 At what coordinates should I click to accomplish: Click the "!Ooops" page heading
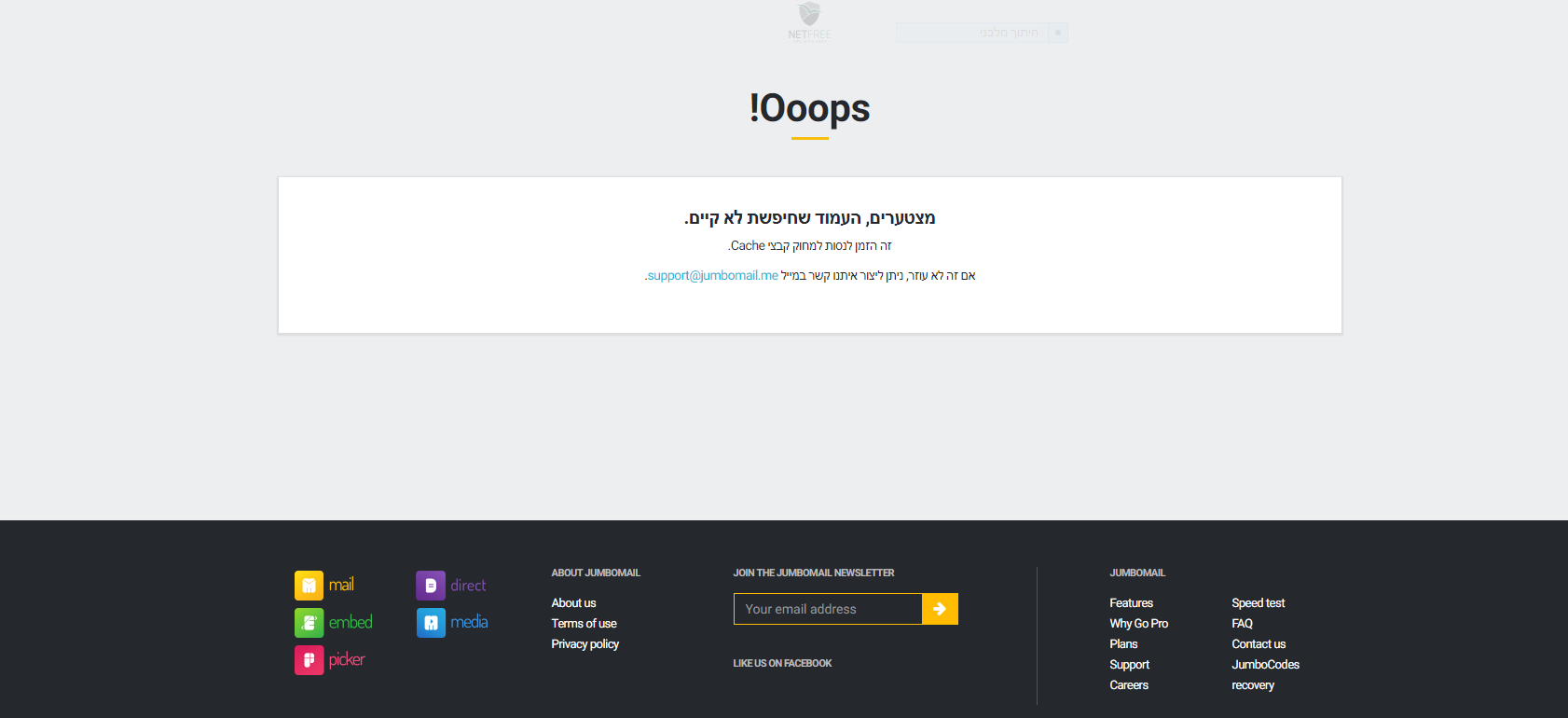[x=809, y=108]
